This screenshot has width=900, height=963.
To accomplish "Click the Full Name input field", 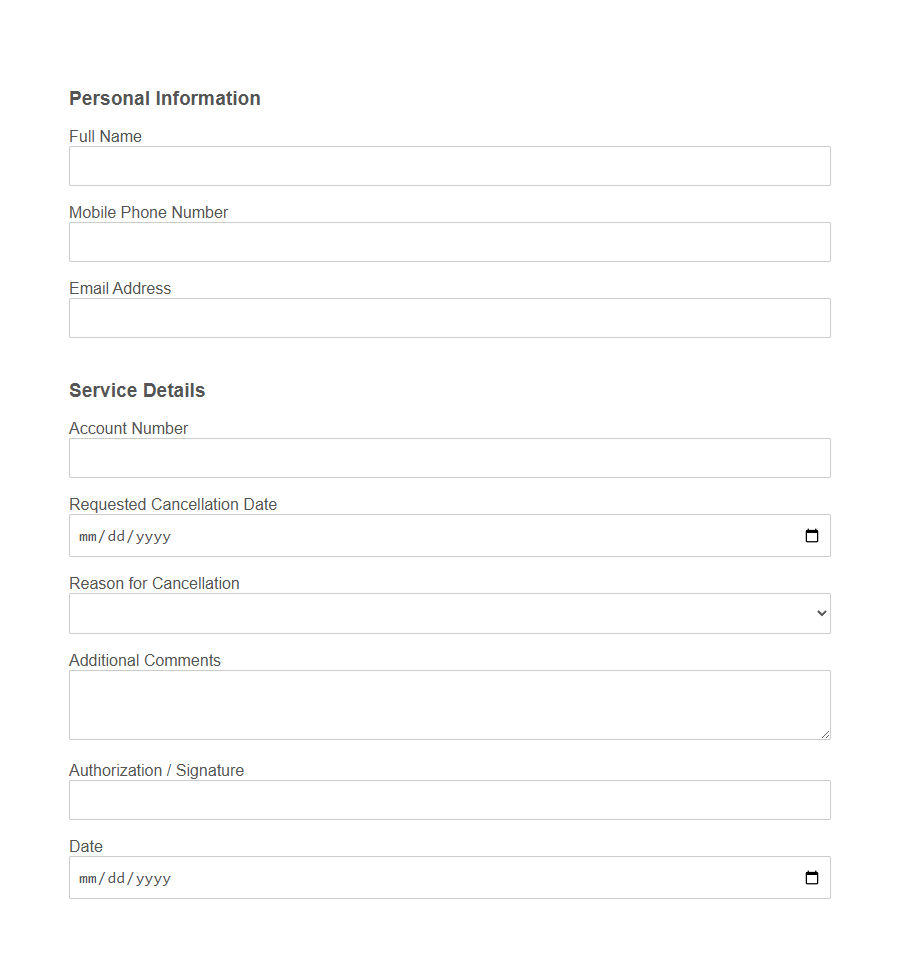I will tap(450, 166).
